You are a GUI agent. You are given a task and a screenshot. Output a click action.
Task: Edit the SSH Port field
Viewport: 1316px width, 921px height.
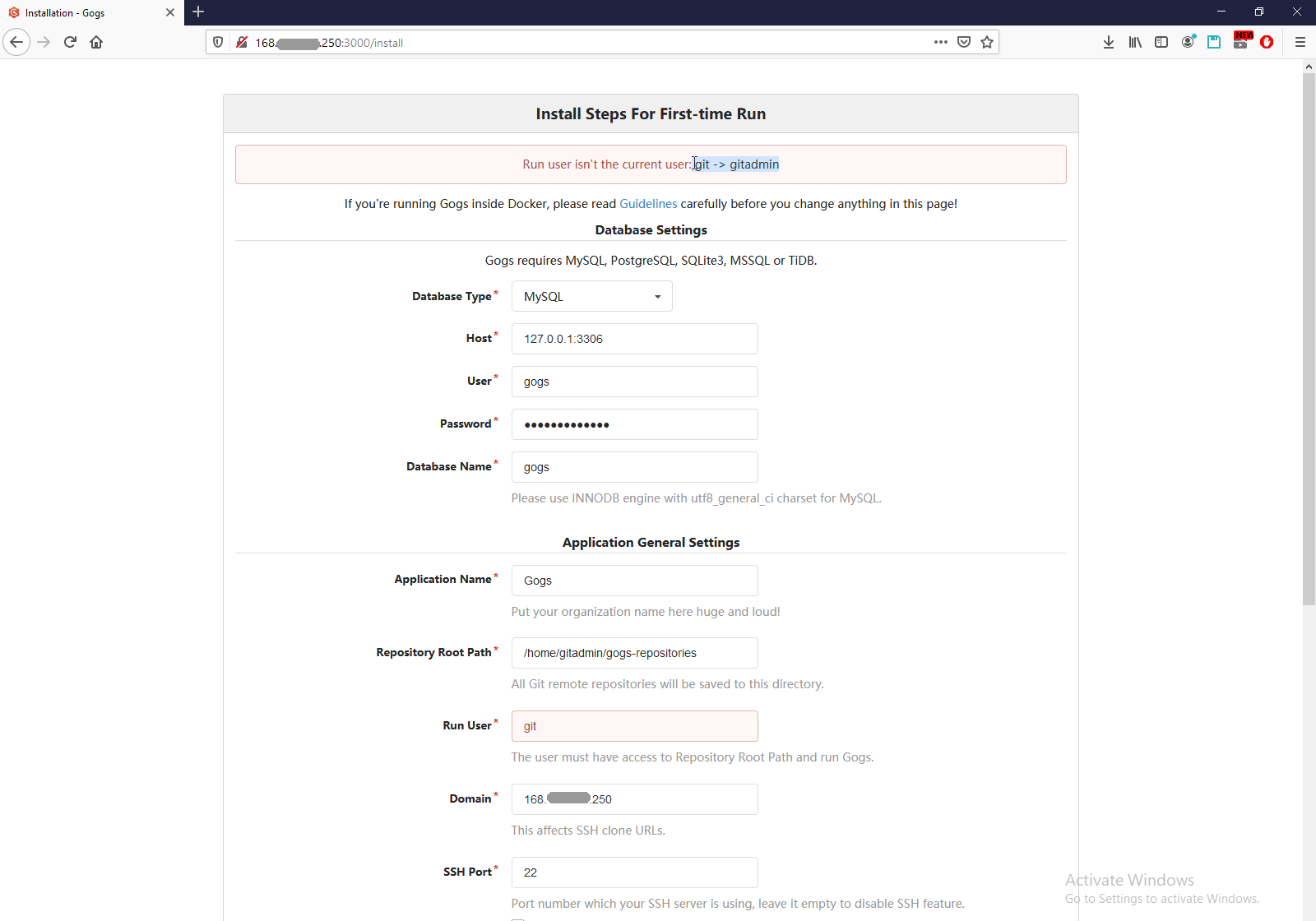tap(635, 872)
